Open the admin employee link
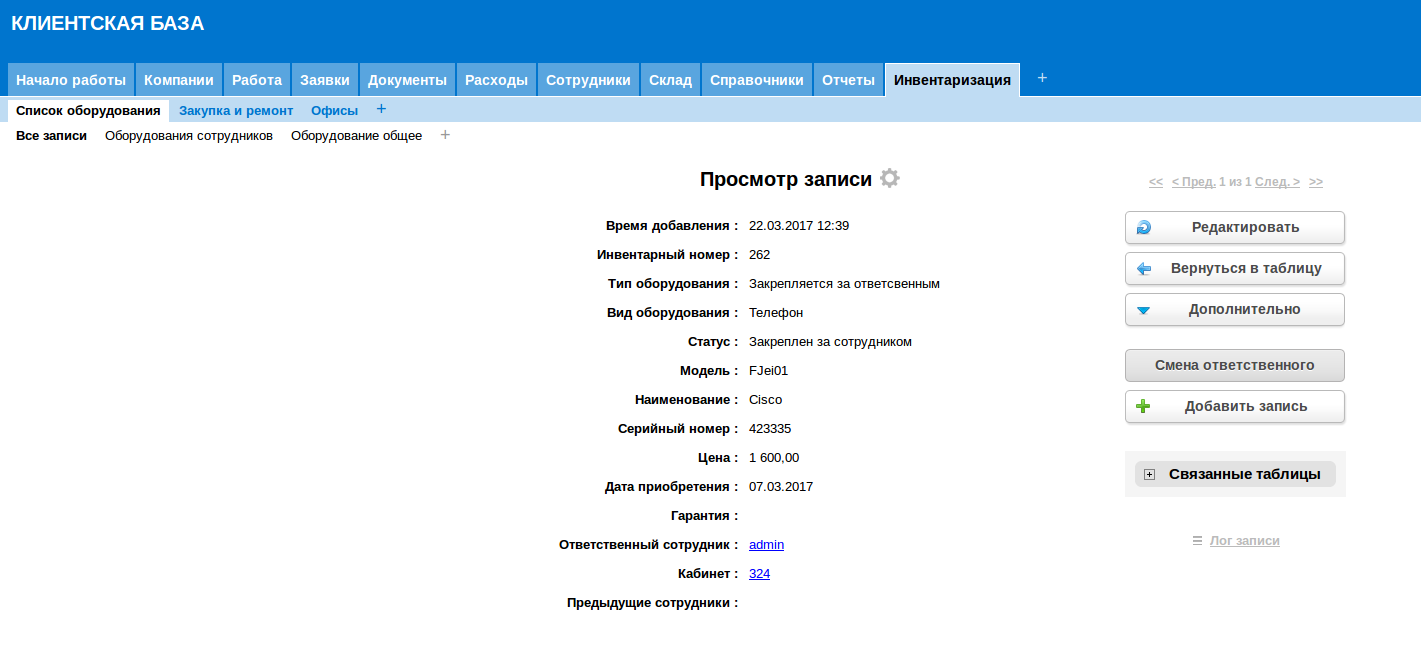This screenshot has width=1421, height=658. (x=766, y=545)
